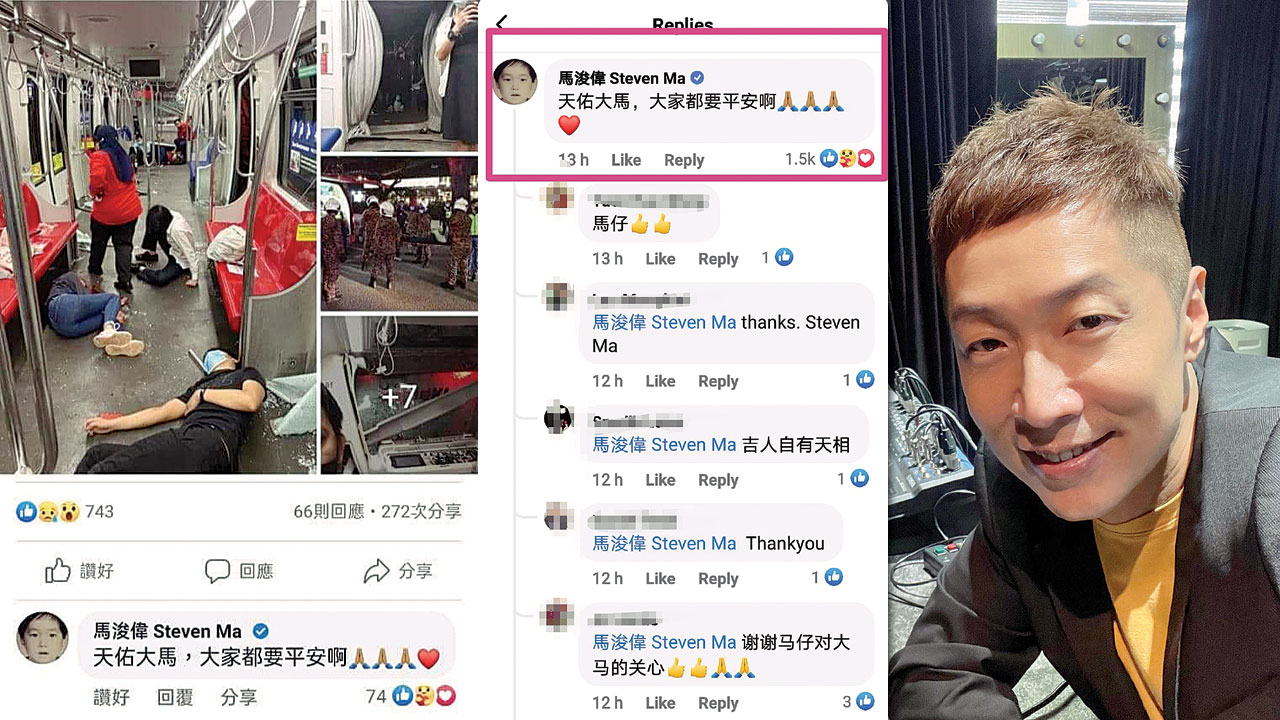Open the rescue workers night photo

[399, 233]
